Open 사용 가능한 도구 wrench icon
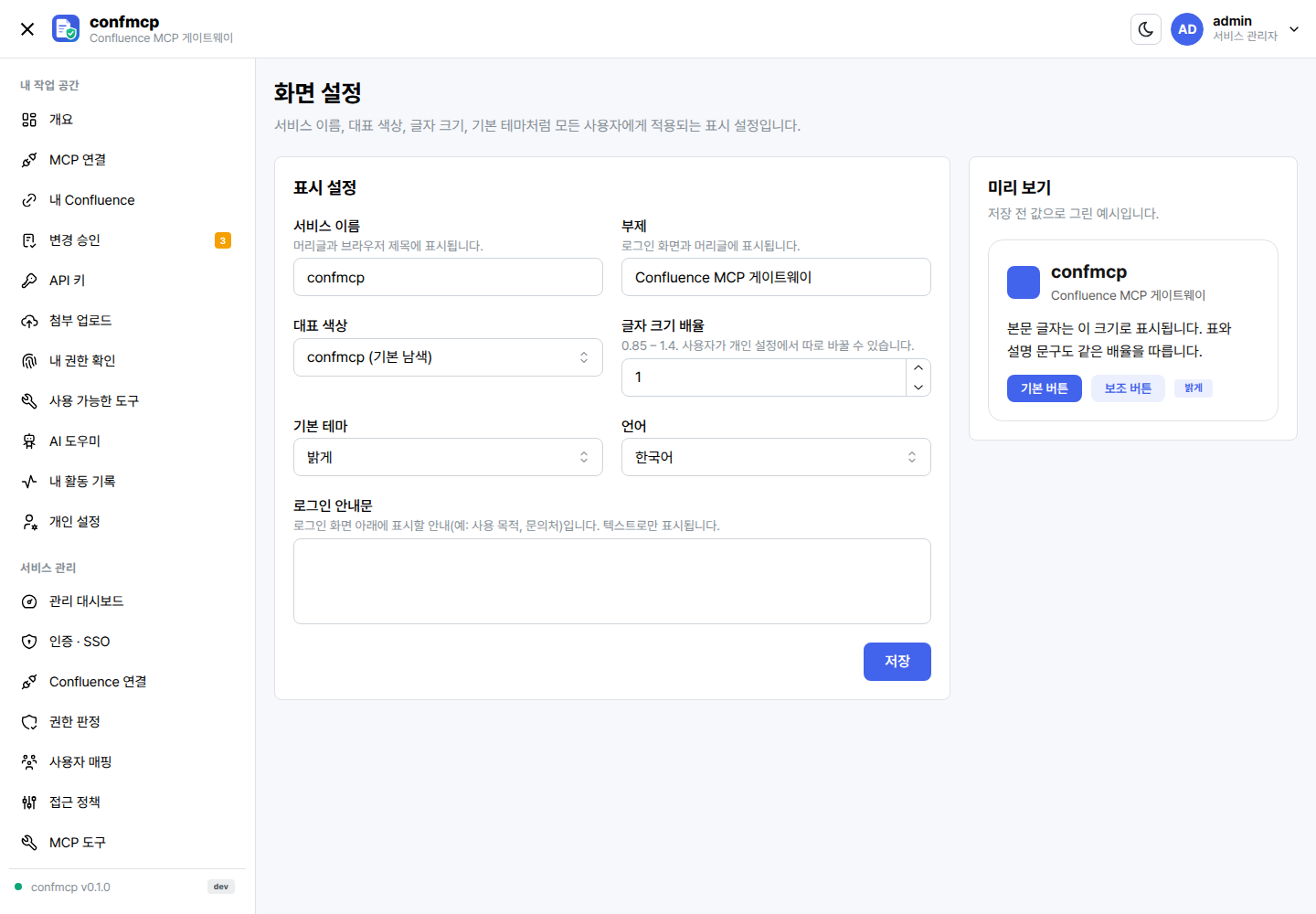 (29, 401)
